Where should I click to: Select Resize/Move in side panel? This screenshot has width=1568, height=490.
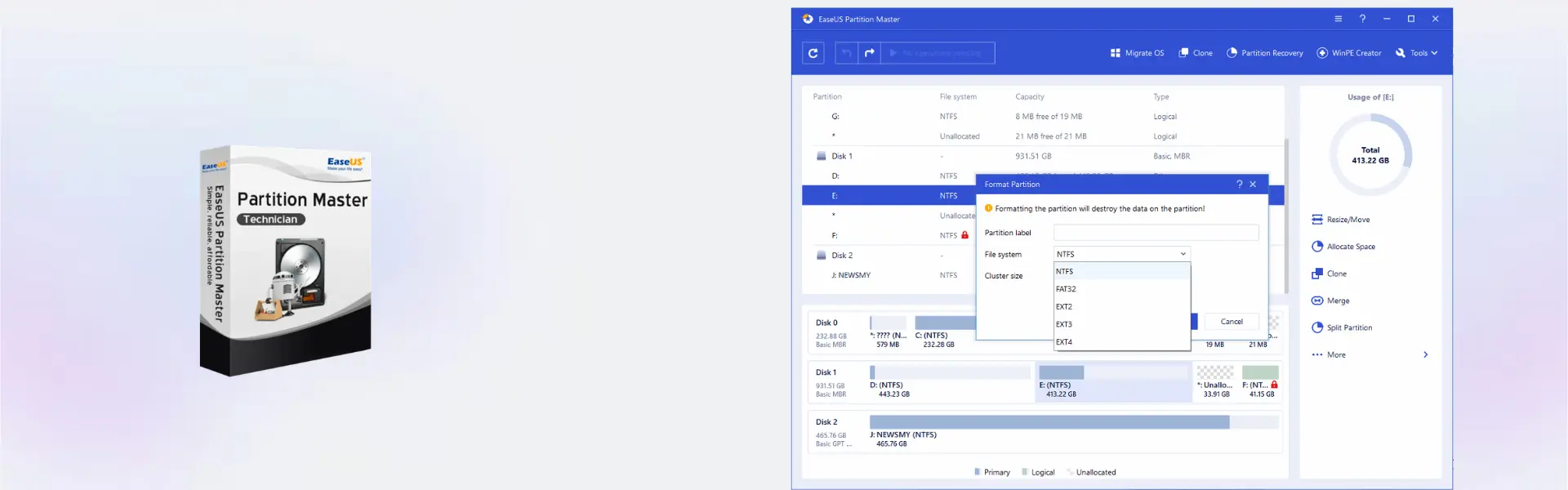pyautogui.click(x=1340, y=220)
